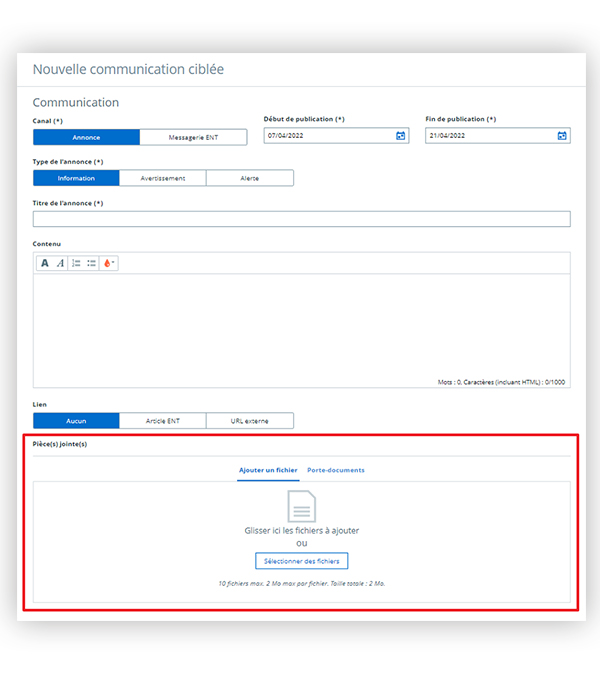Select Information announcement type
Viewport: 600px width, 700px height.
[x=76, y=178]
